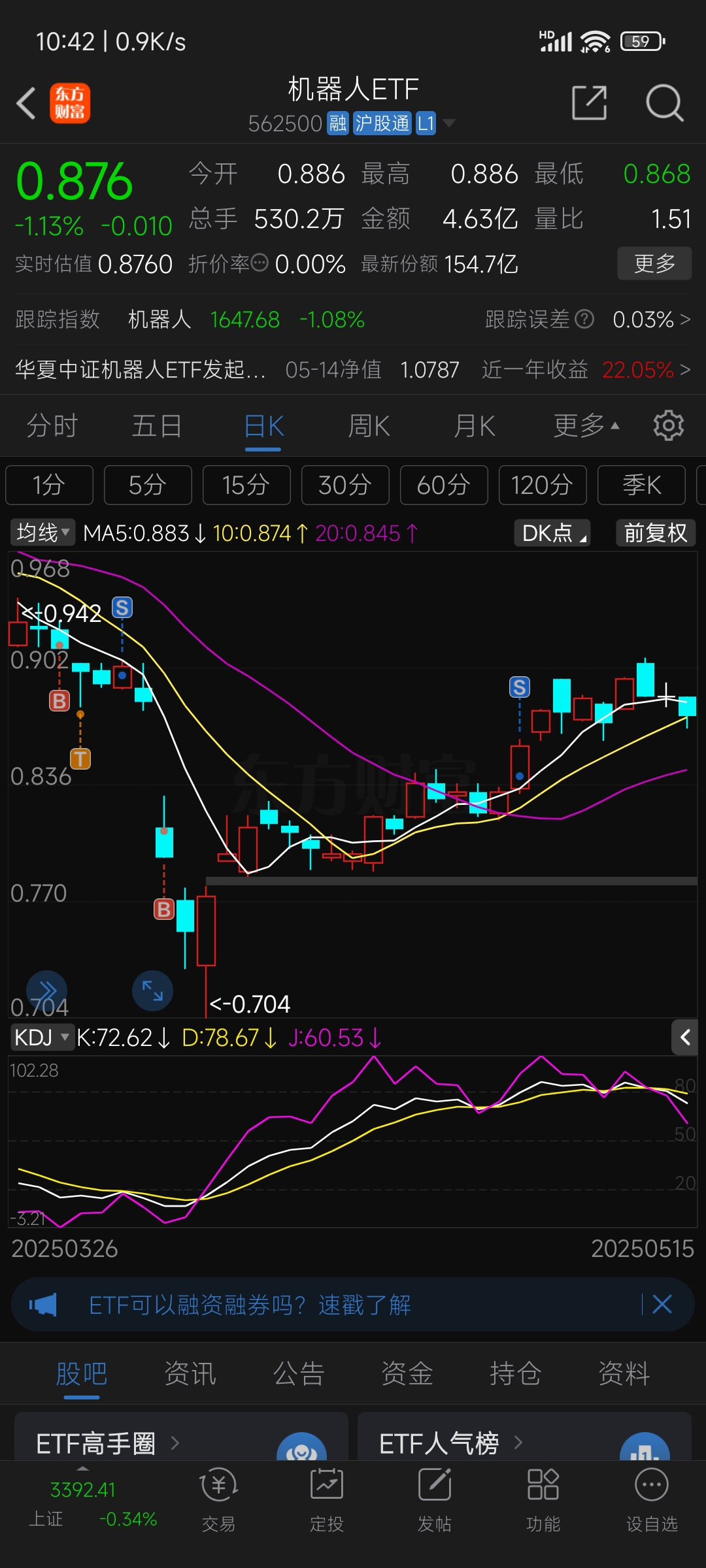Open the 持仓 tab
Image resolution: width=706 pixels, height=1568 pixels.
pyautogui.click(x=516, y=1373)
